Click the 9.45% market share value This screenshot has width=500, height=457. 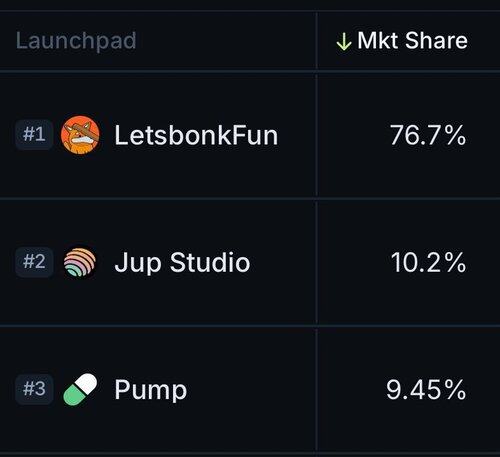tap(426, 390)
